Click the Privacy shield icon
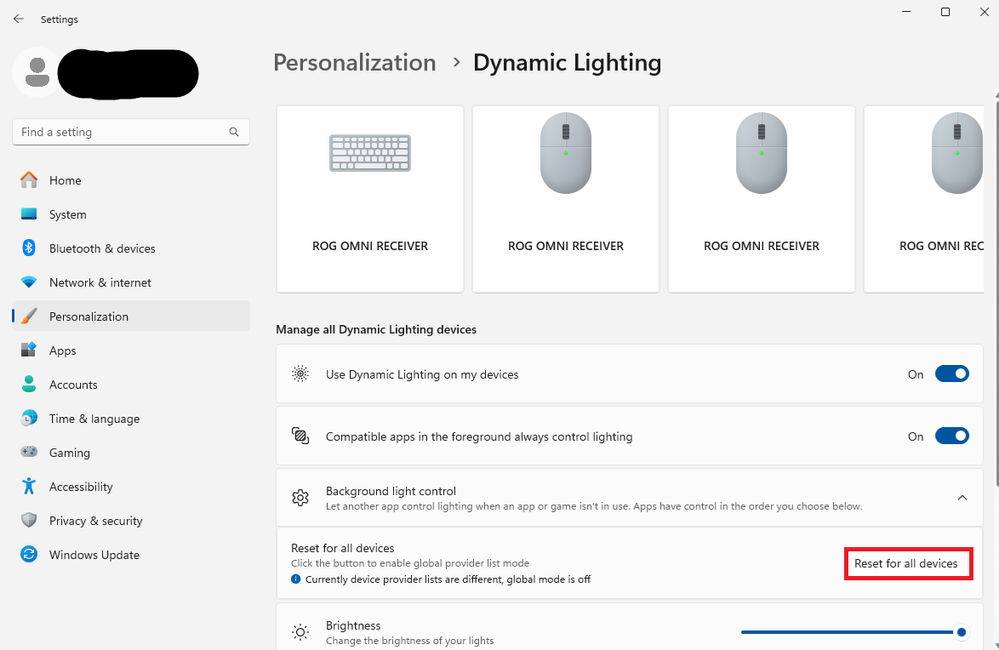The image size is (999, 650). [29, 520]
